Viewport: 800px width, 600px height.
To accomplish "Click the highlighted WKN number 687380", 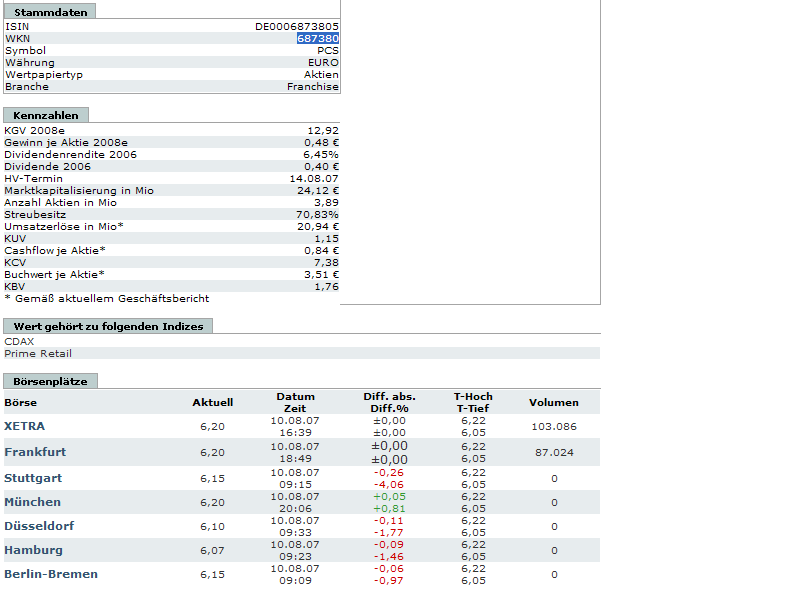I will 318,38.
